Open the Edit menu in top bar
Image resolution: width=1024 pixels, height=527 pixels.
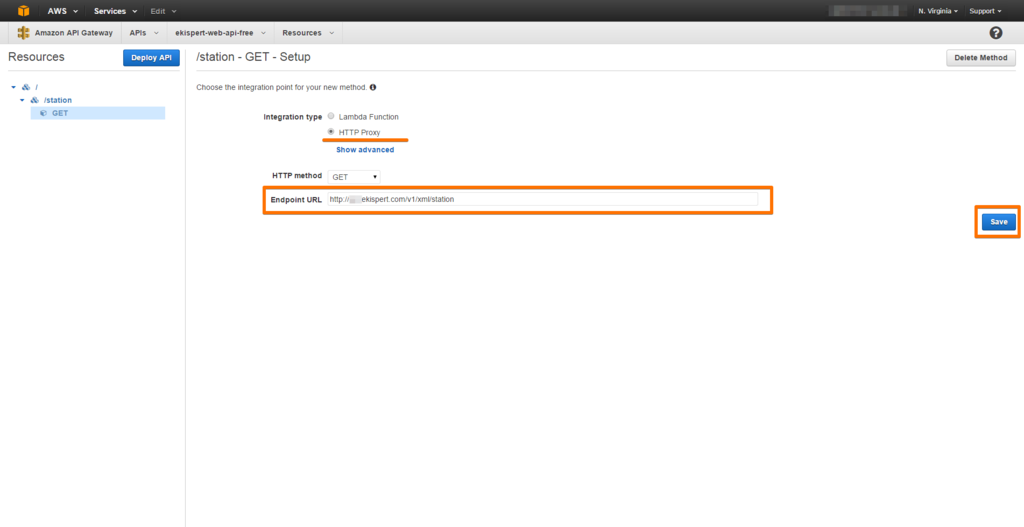[x=163, y=11]
